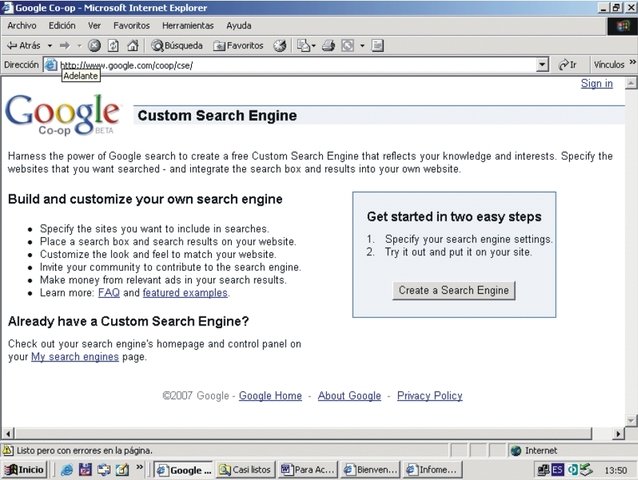Open the Inicio start button
The width and height of the screenshot is (638, 480).
click(x=25, y=470)
